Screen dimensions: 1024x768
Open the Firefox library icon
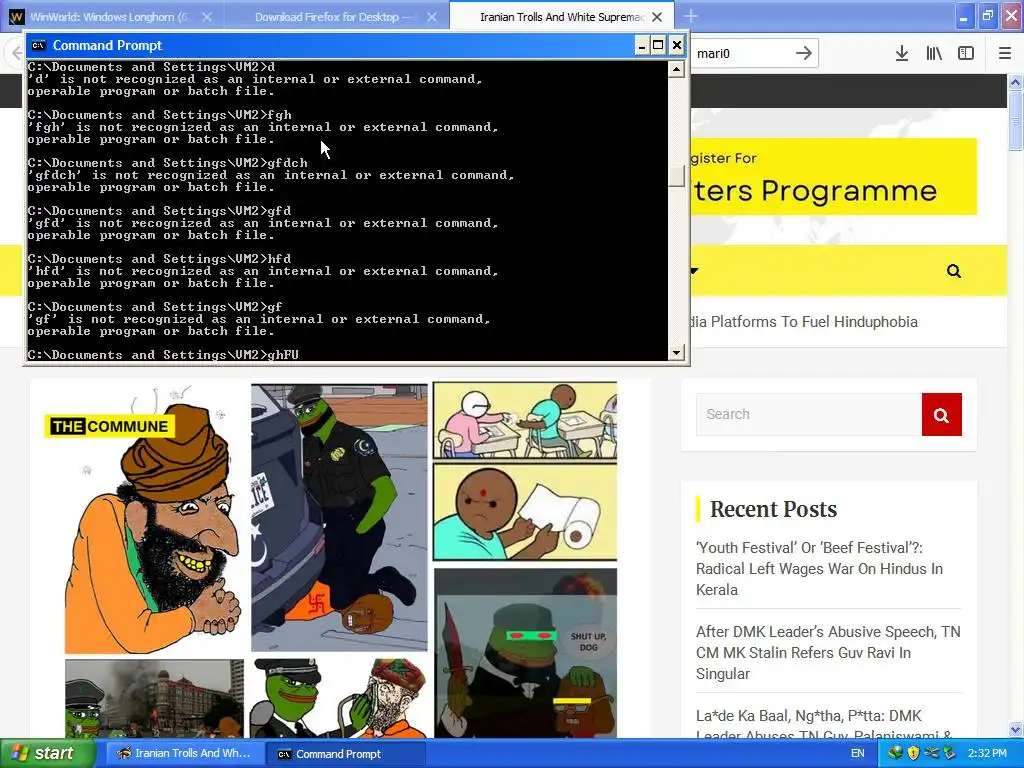[x=934, y=54]
